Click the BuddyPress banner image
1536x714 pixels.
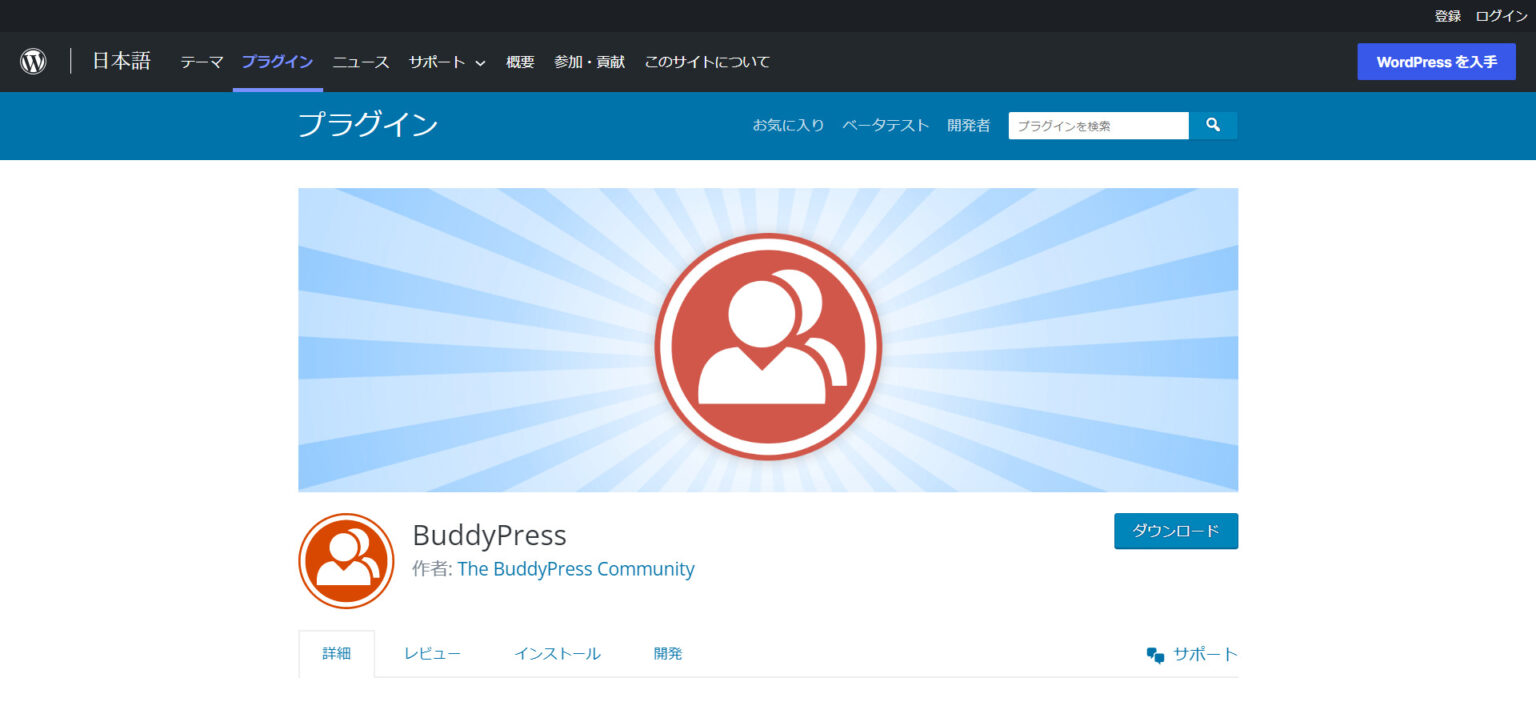(x=768, y=340)
